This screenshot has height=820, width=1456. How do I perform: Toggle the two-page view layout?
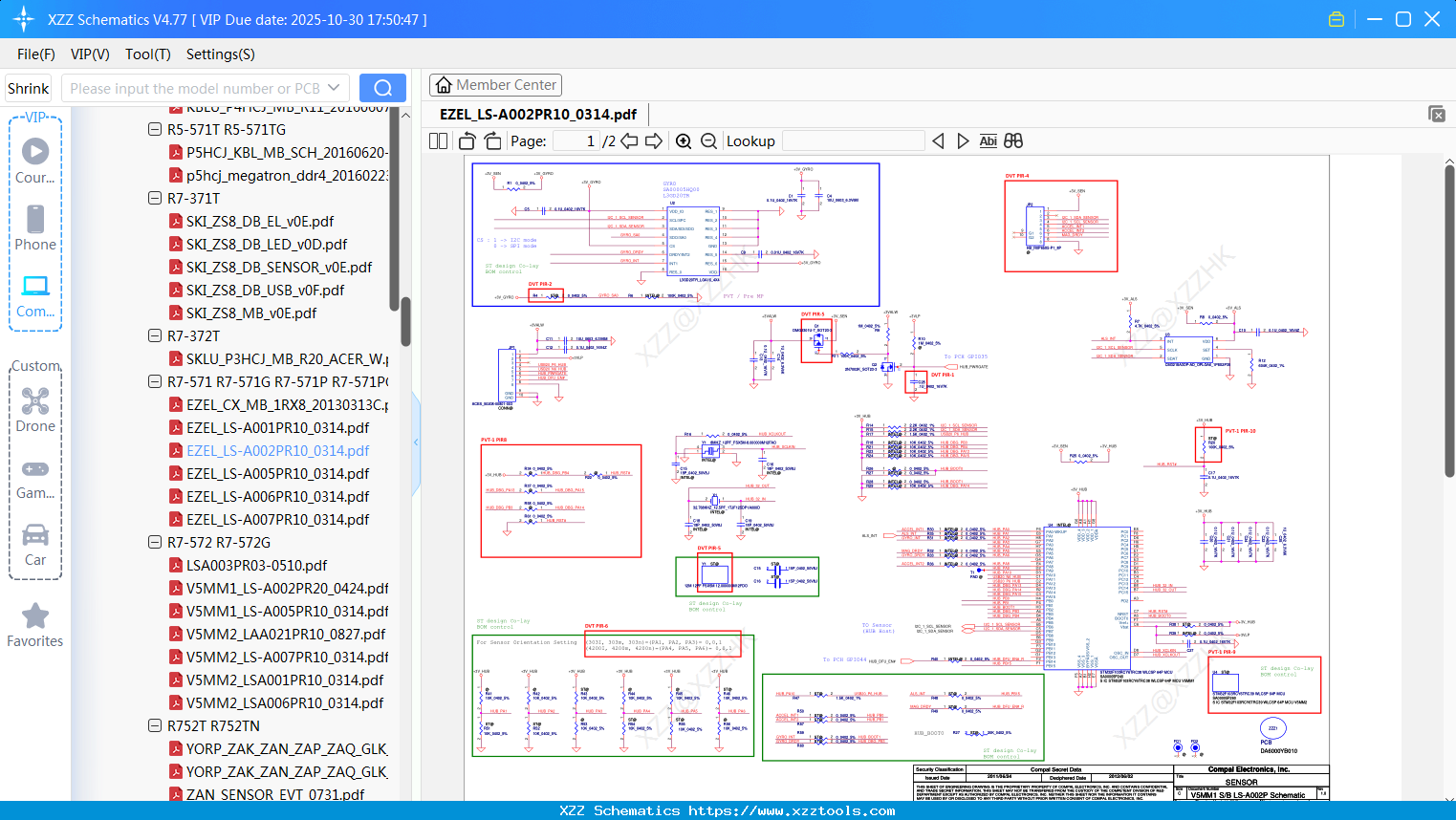click(x=439, y=141)
